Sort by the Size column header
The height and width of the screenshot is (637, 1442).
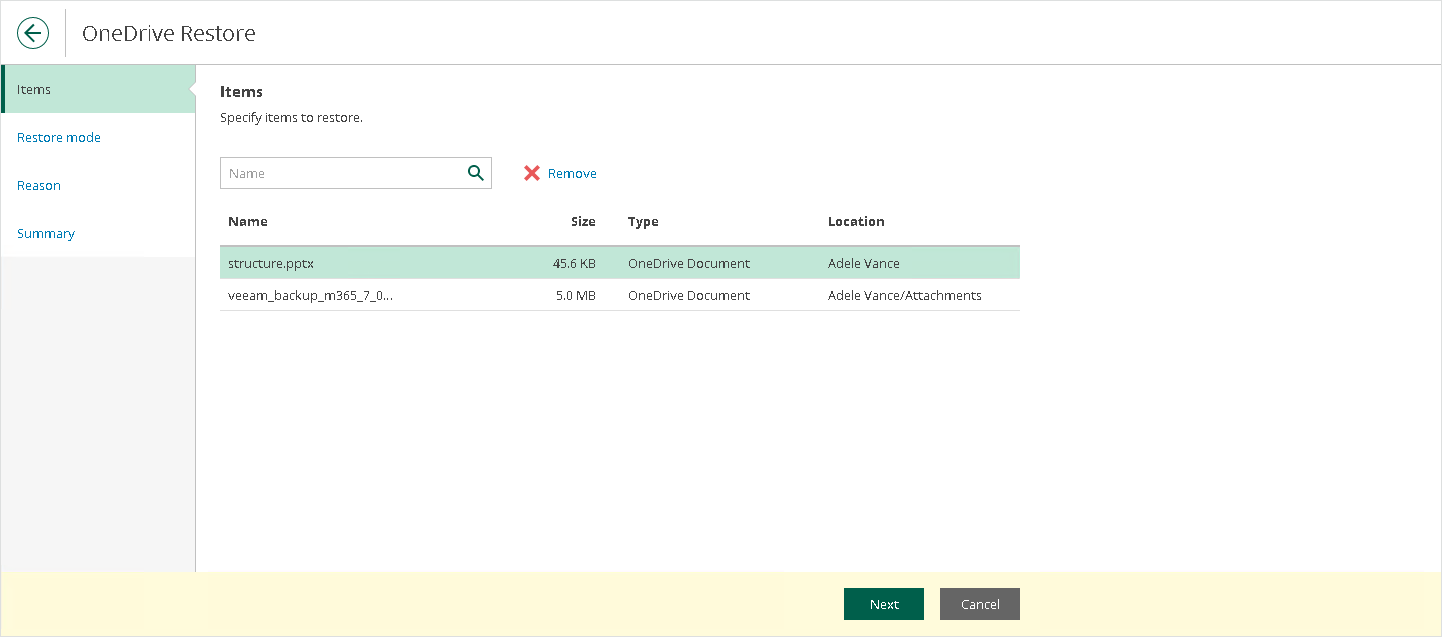583,221
